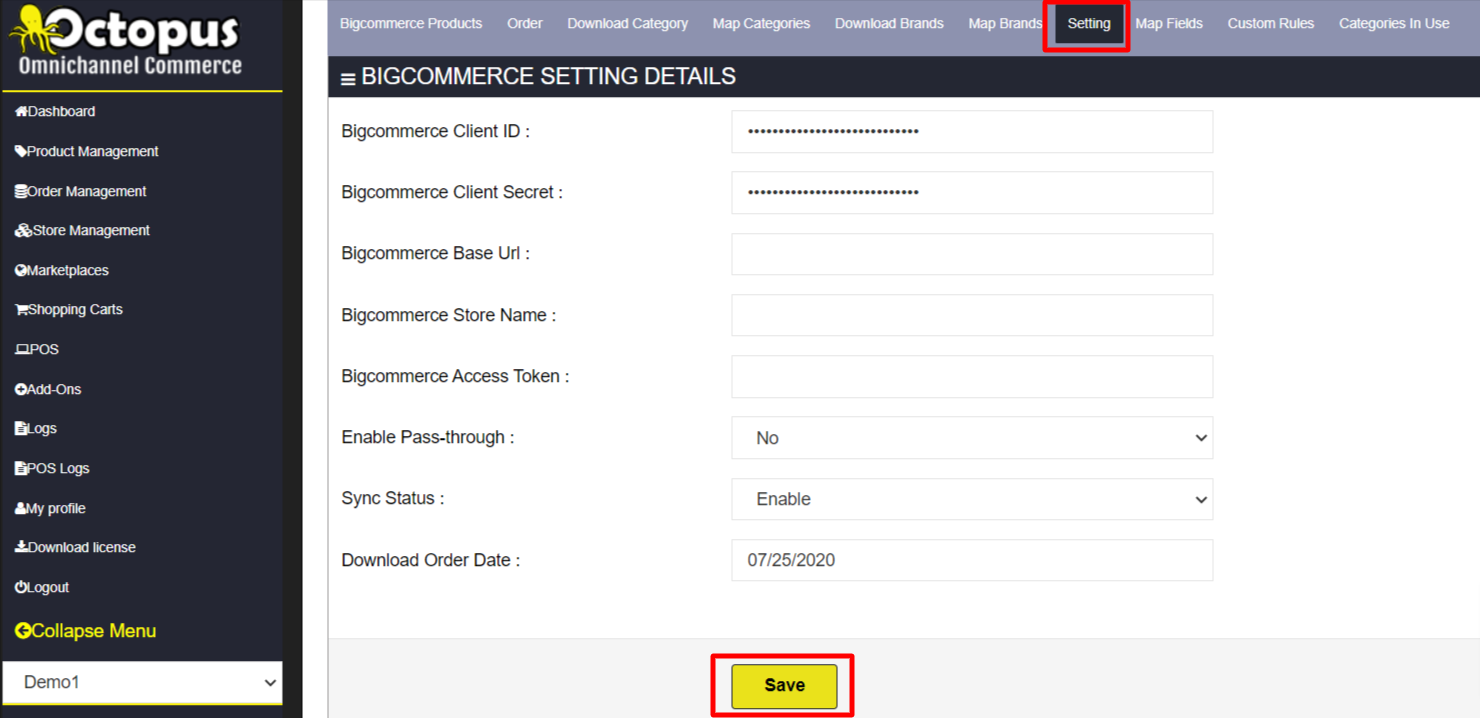Open the Download Brands tab
This screenshot has width=1480, height=718.
[889, 23]
